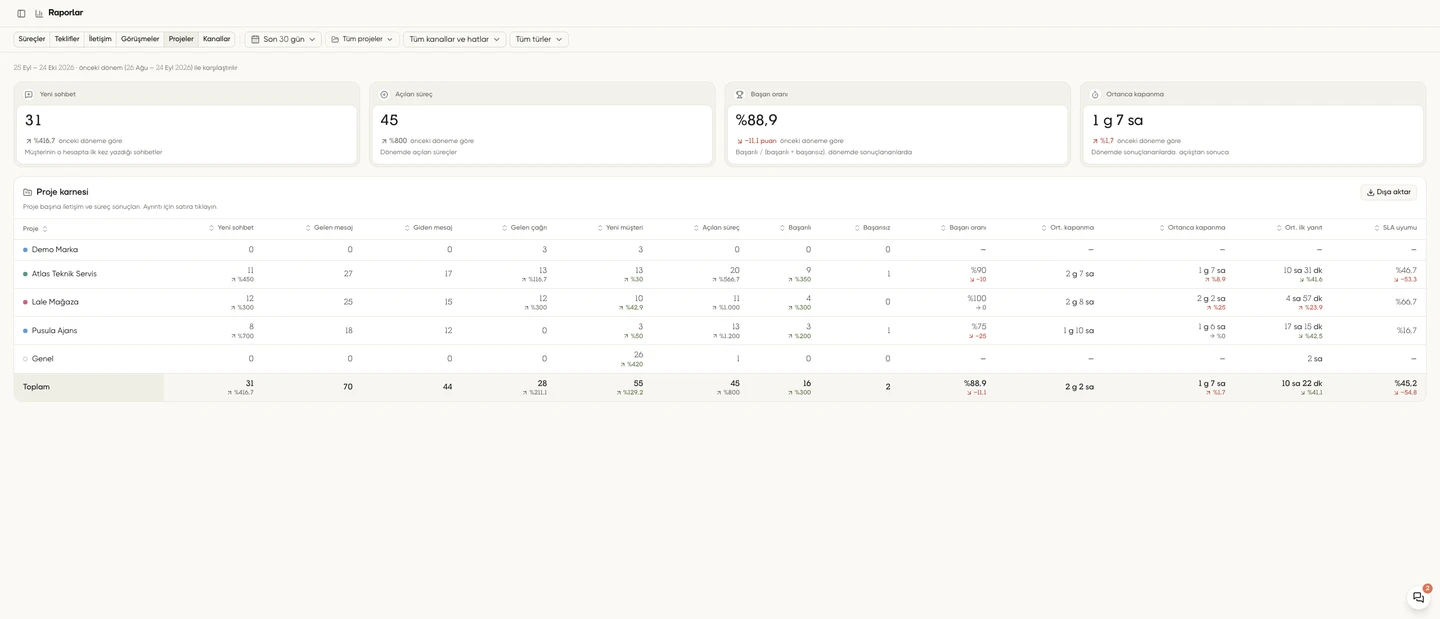Expand the Tüm projeler filter

362,39
